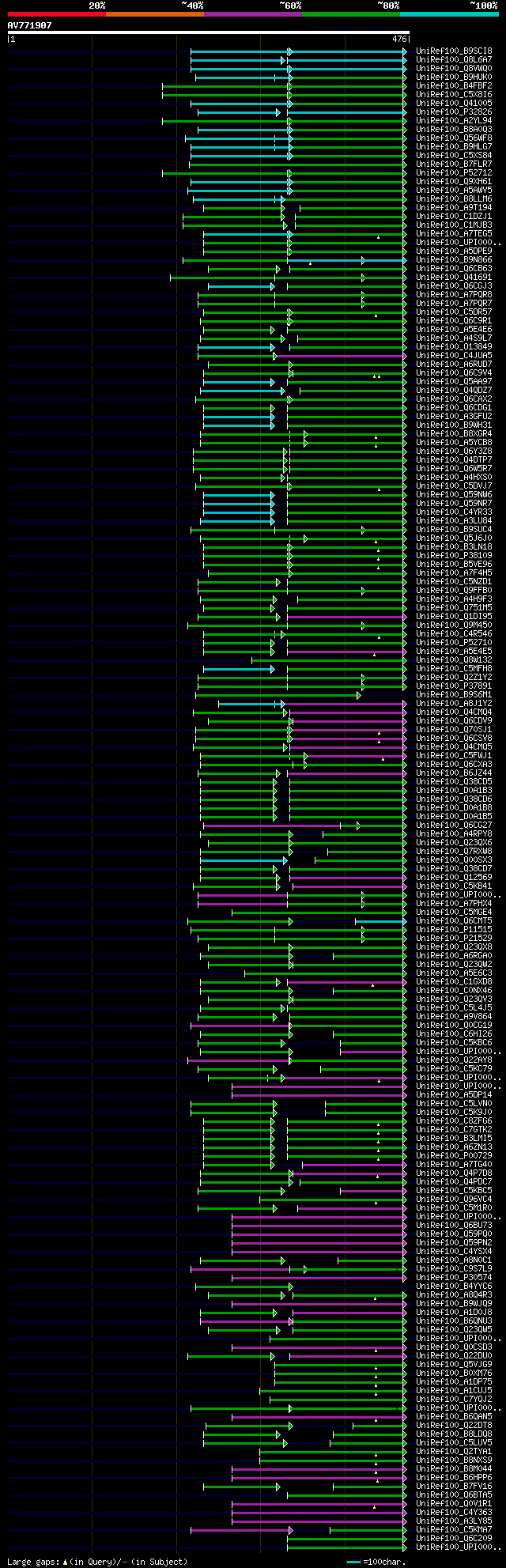Select label UniRef100_Q1DI95
Viewport: 506px width, 1568px height.
(454, 616)
